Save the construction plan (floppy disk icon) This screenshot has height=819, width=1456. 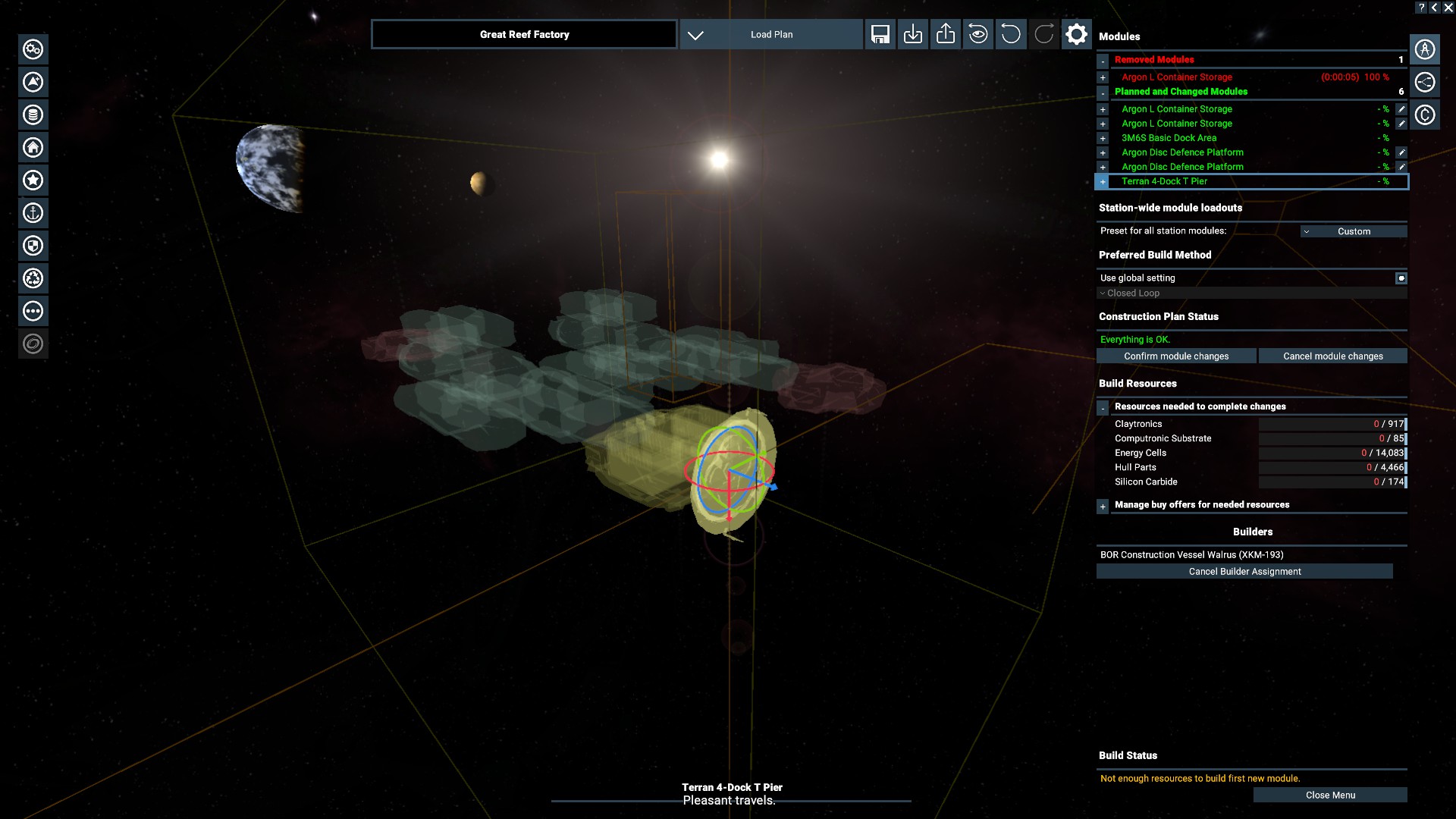point(880,34)
